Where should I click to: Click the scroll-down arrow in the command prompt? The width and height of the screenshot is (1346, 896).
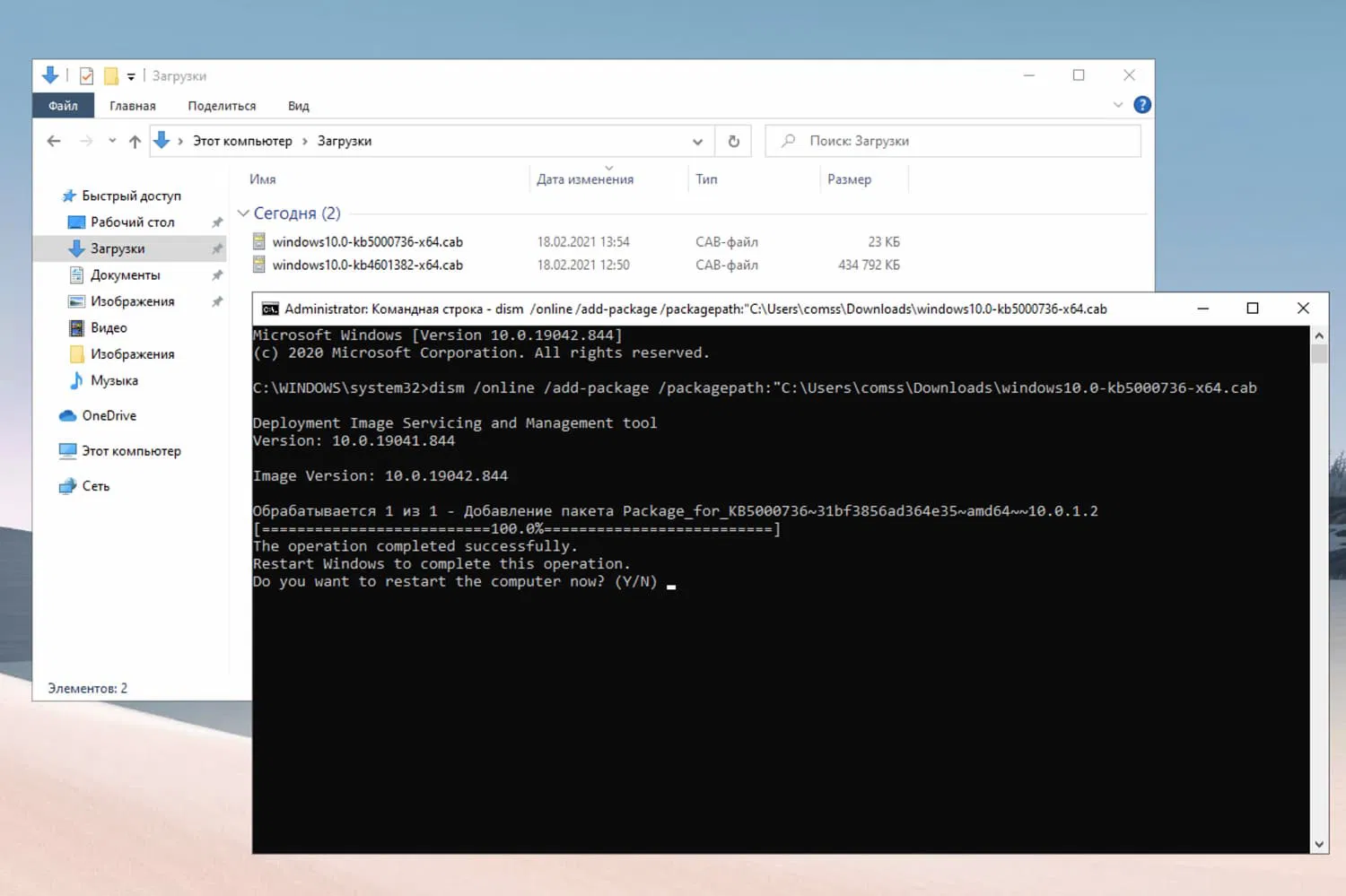click(x=1319, y=844)
